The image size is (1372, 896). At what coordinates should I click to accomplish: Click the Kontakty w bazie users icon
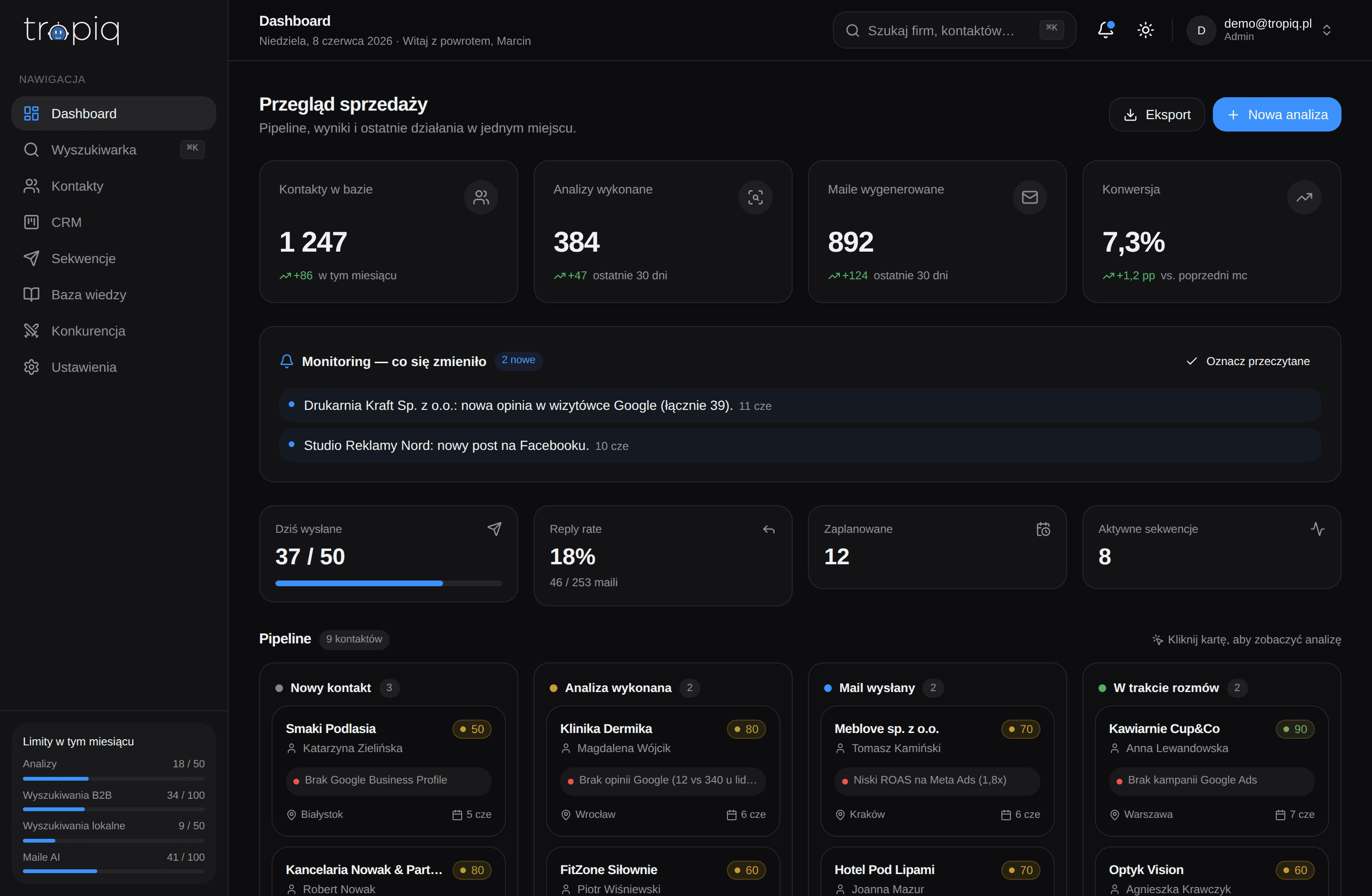481,197
